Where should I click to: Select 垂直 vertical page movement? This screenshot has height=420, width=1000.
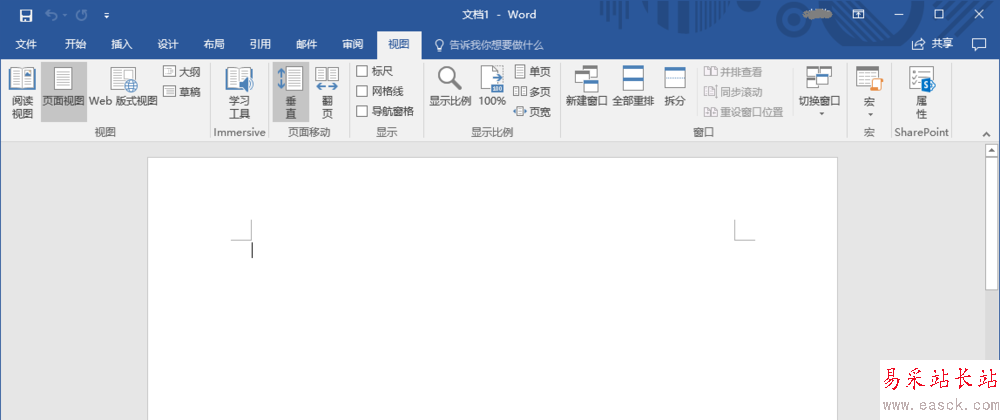[291, 93]
